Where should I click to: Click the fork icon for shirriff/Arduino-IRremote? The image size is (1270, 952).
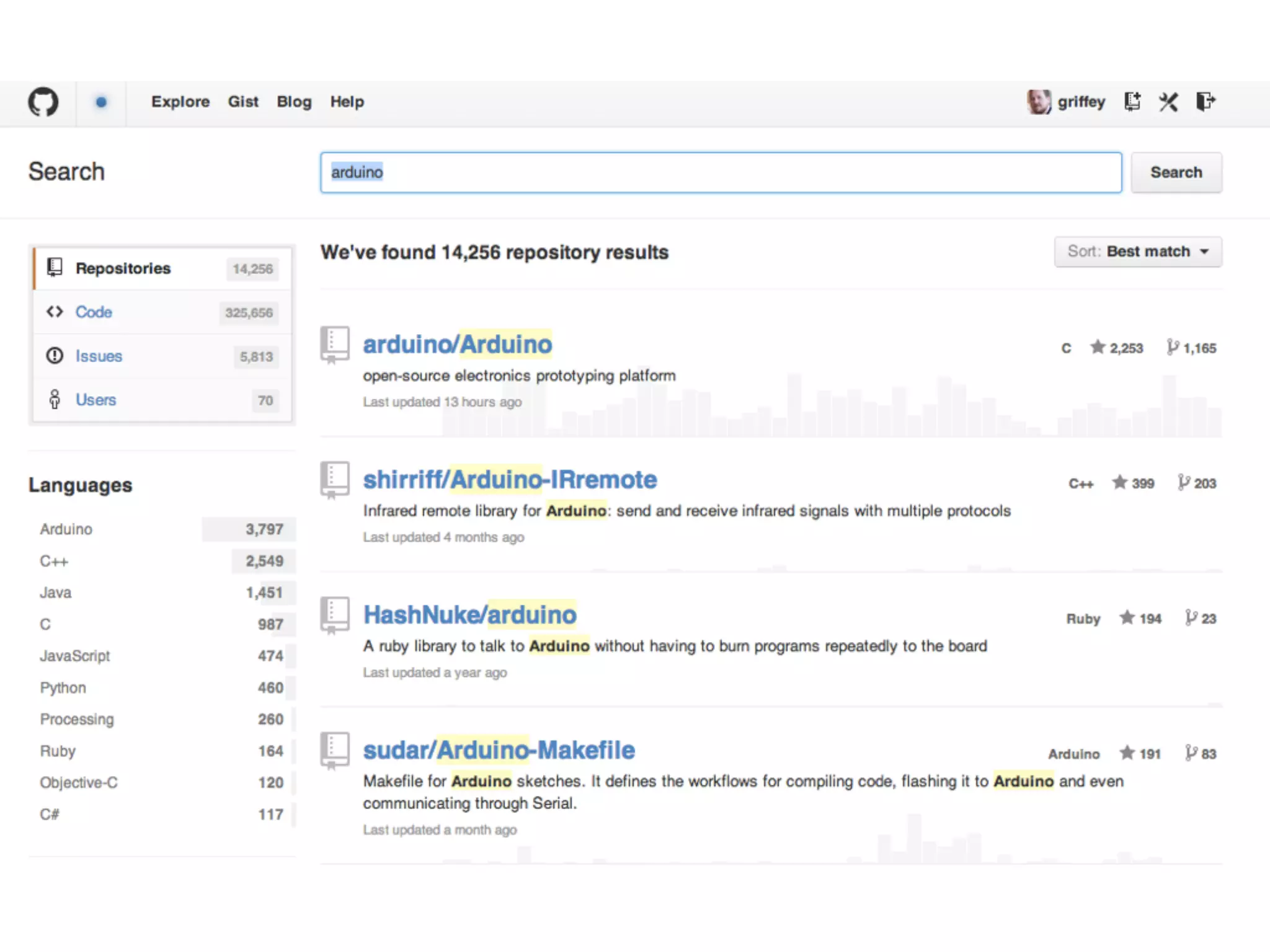[x=1184, y=482]
